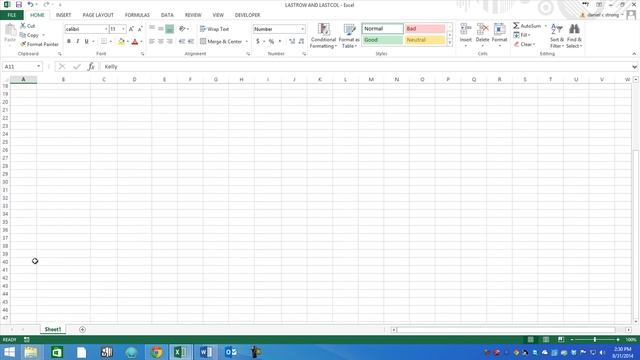Open Word from the taskbar

click(x=206, y=352)
